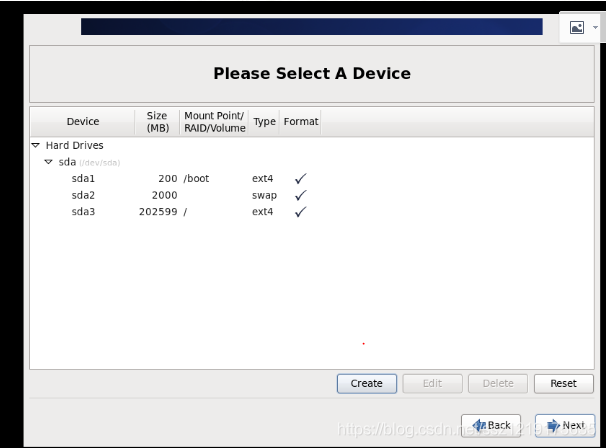Viewport: 606px width, 448px height.
Task: Select the sda3 root partition row
Action: (312, 212)
